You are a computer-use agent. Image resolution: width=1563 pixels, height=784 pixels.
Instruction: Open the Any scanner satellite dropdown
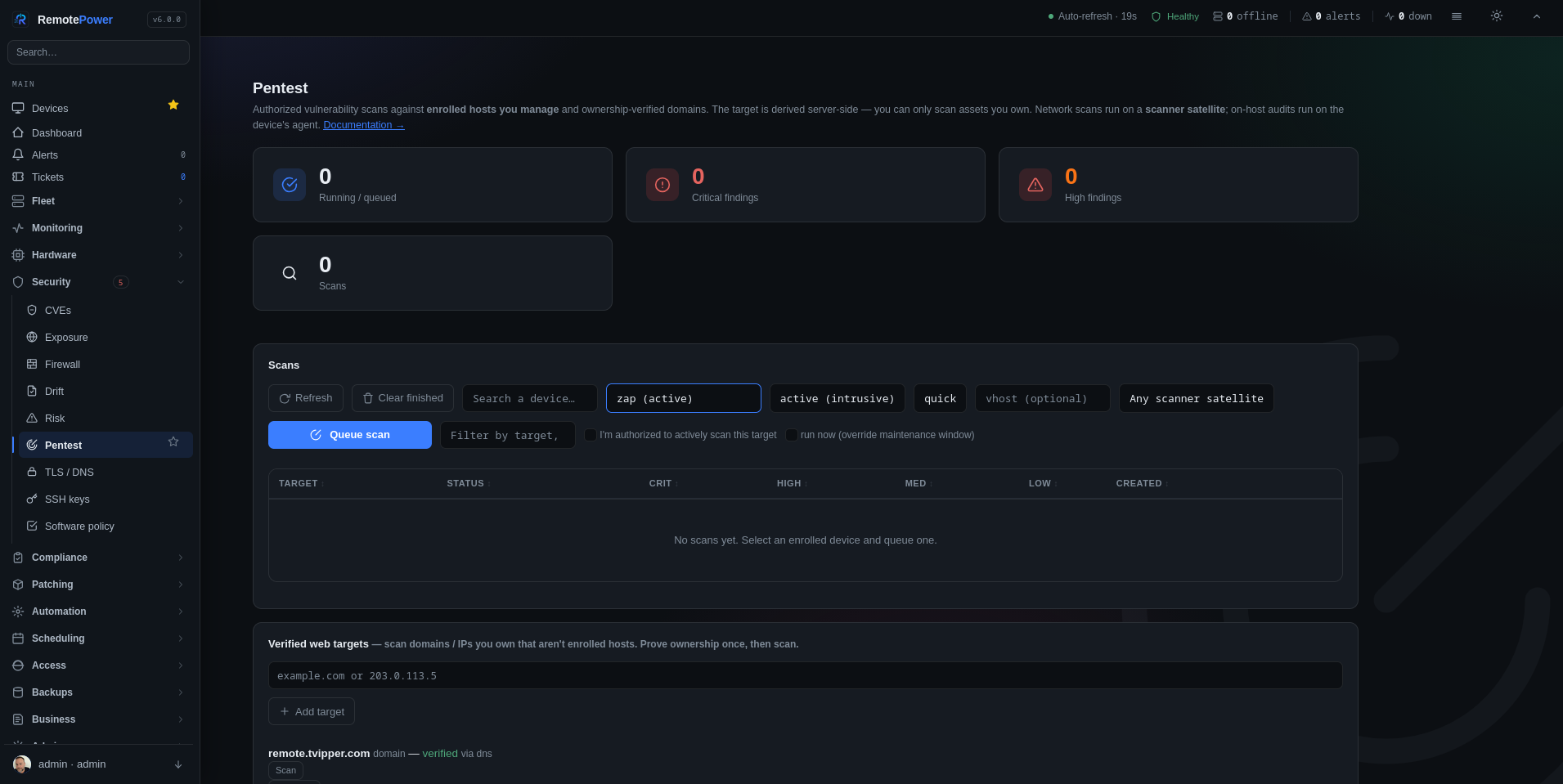pyautogui.click(x=1197, y=398)
